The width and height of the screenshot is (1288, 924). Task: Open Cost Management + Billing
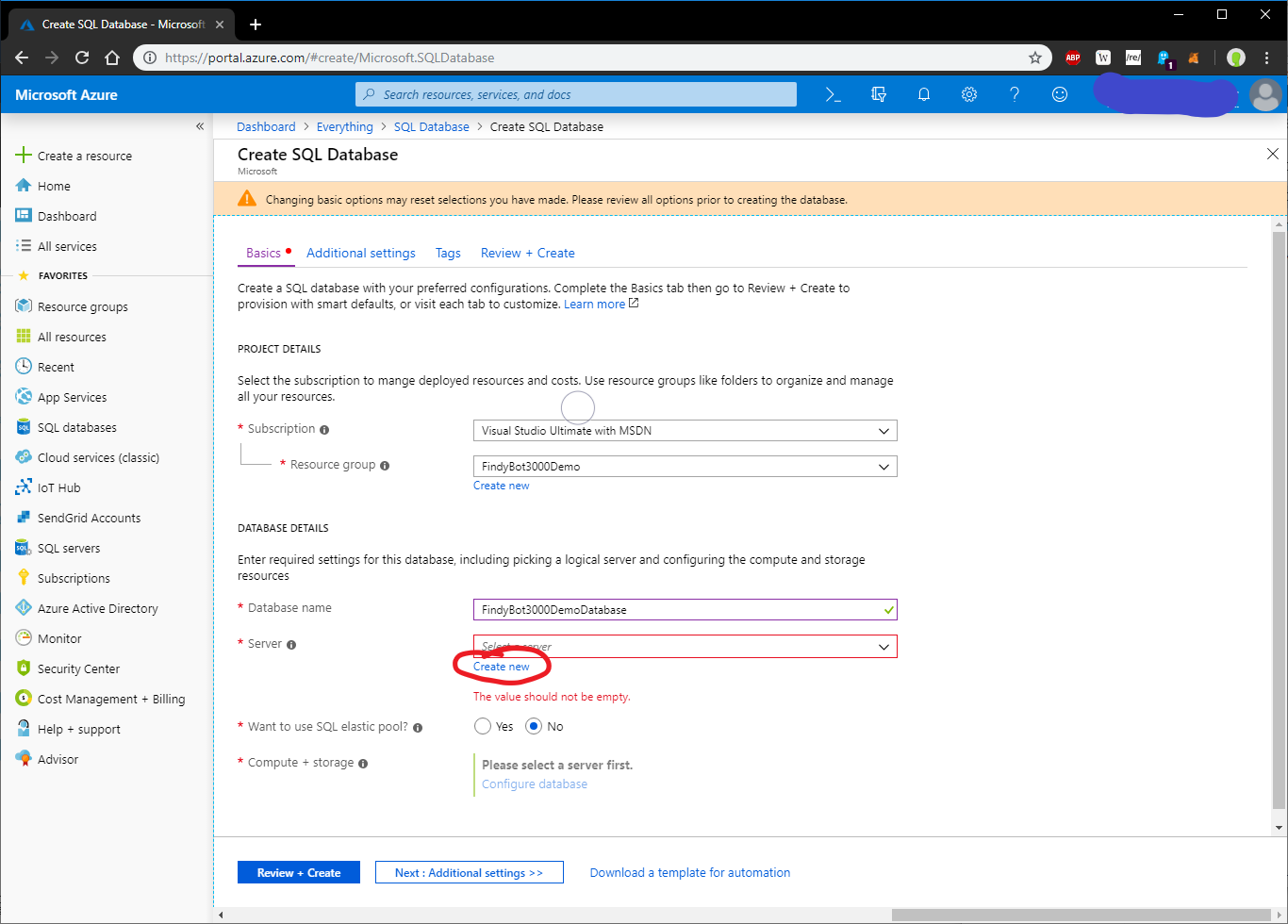point(111,699)
